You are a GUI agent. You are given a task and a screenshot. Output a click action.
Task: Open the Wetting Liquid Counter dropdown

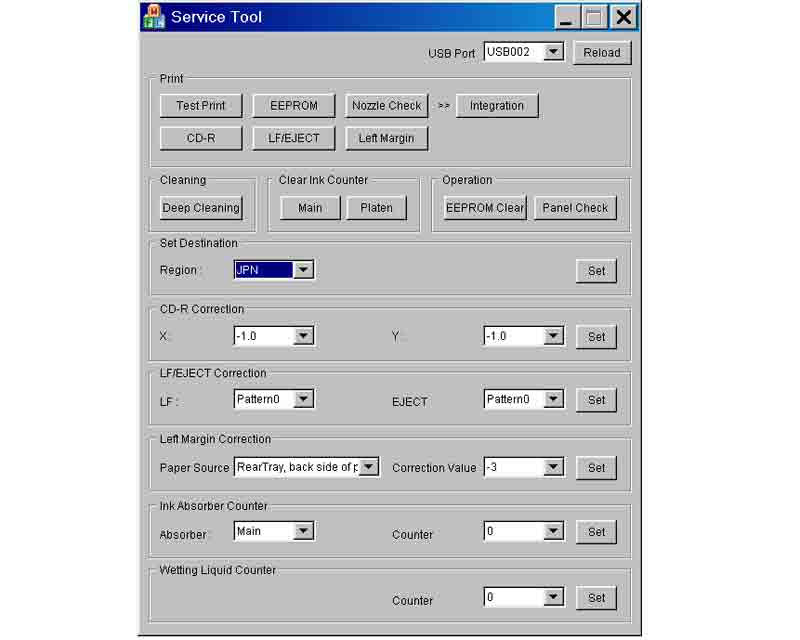click(523, 597)
